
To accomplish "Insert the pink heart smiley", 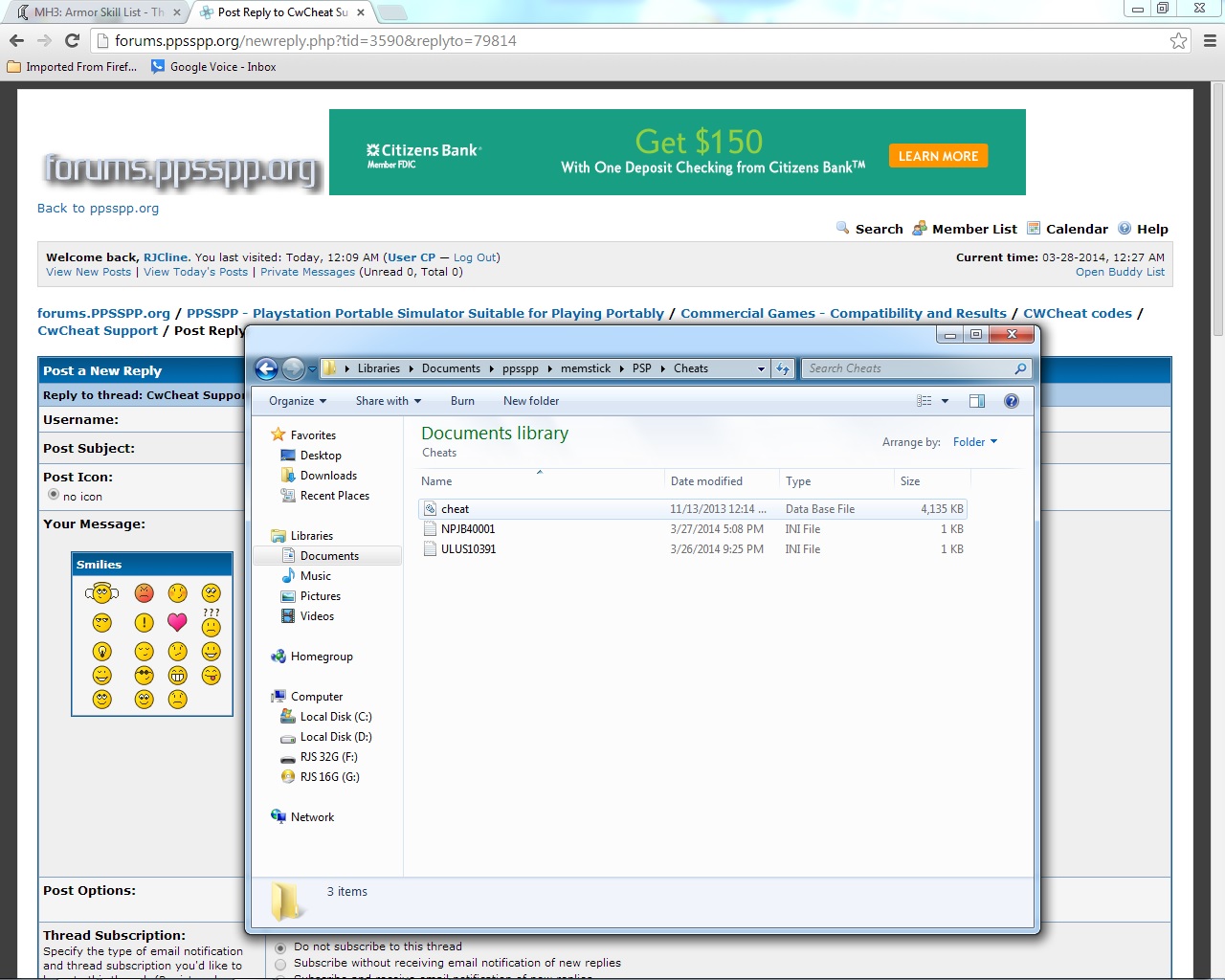I will [x=177, y=622].
